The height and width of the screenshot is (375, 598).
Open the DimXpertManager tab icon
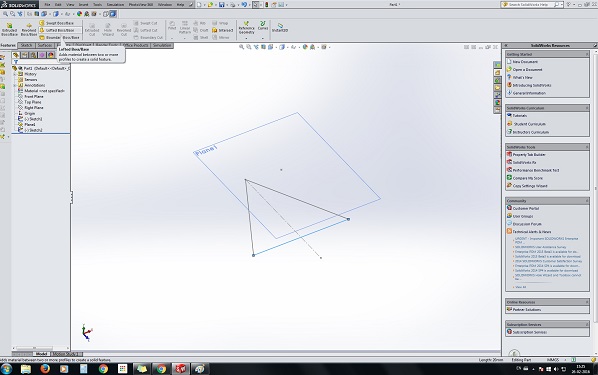pyautogui.click(x=42, y=55)
